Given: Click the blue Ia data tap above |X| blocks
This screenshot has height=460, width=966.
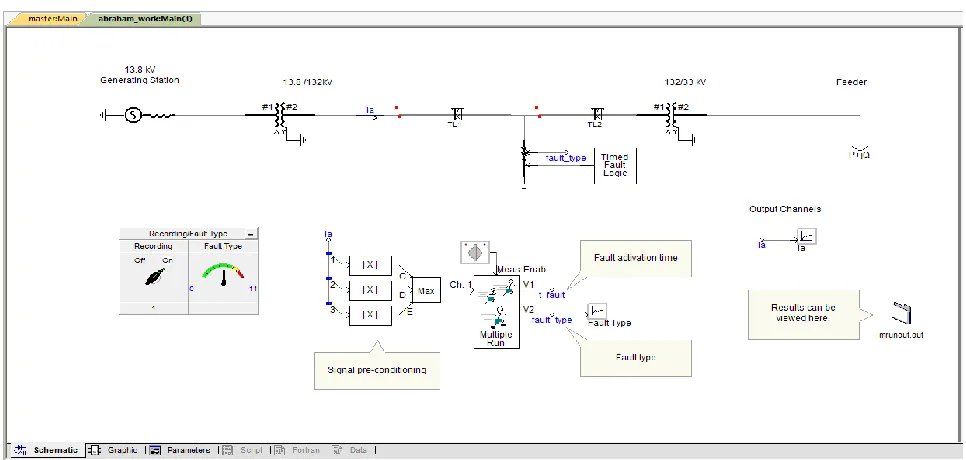Looking at the screenshot, I should click(x=328, y=234).
